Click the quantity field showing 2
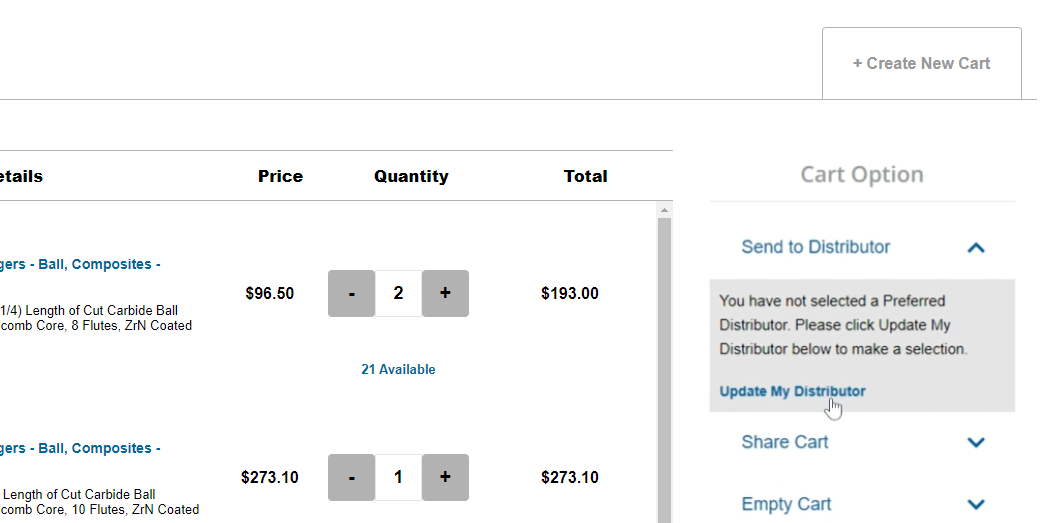 [x=398, y=293]
